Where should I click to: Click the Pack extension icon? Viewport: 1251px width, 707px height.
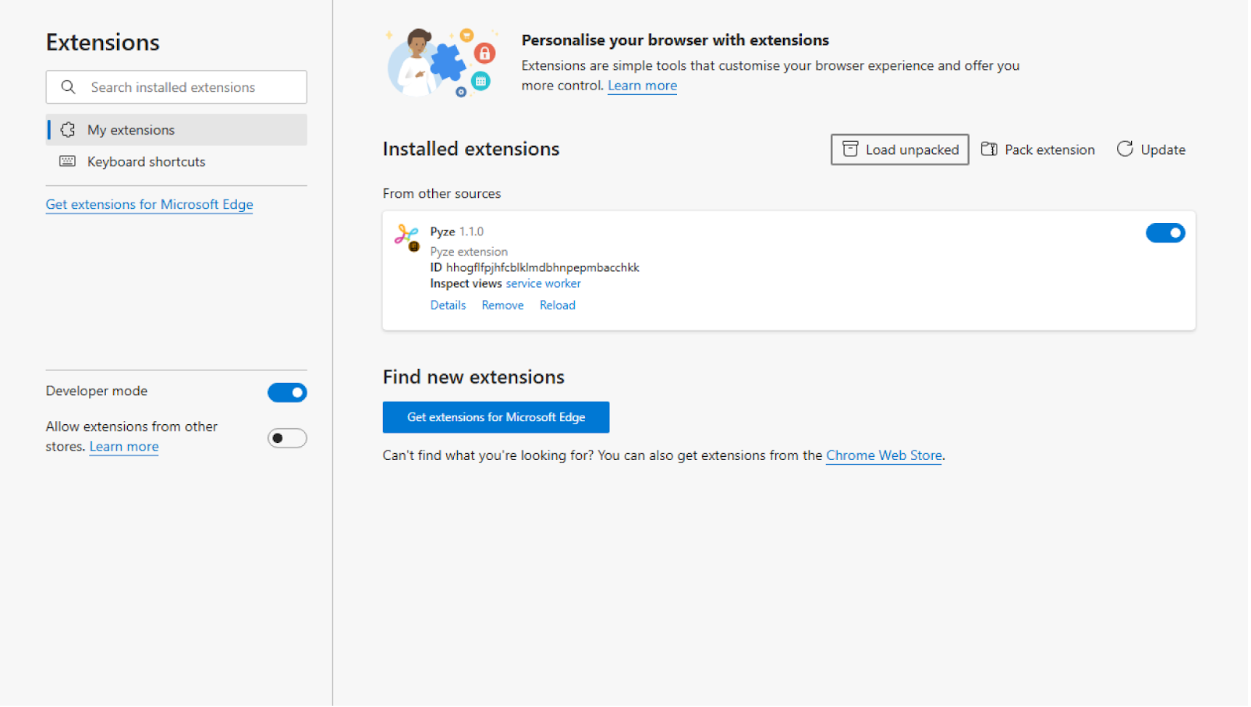tap(990, 149)
